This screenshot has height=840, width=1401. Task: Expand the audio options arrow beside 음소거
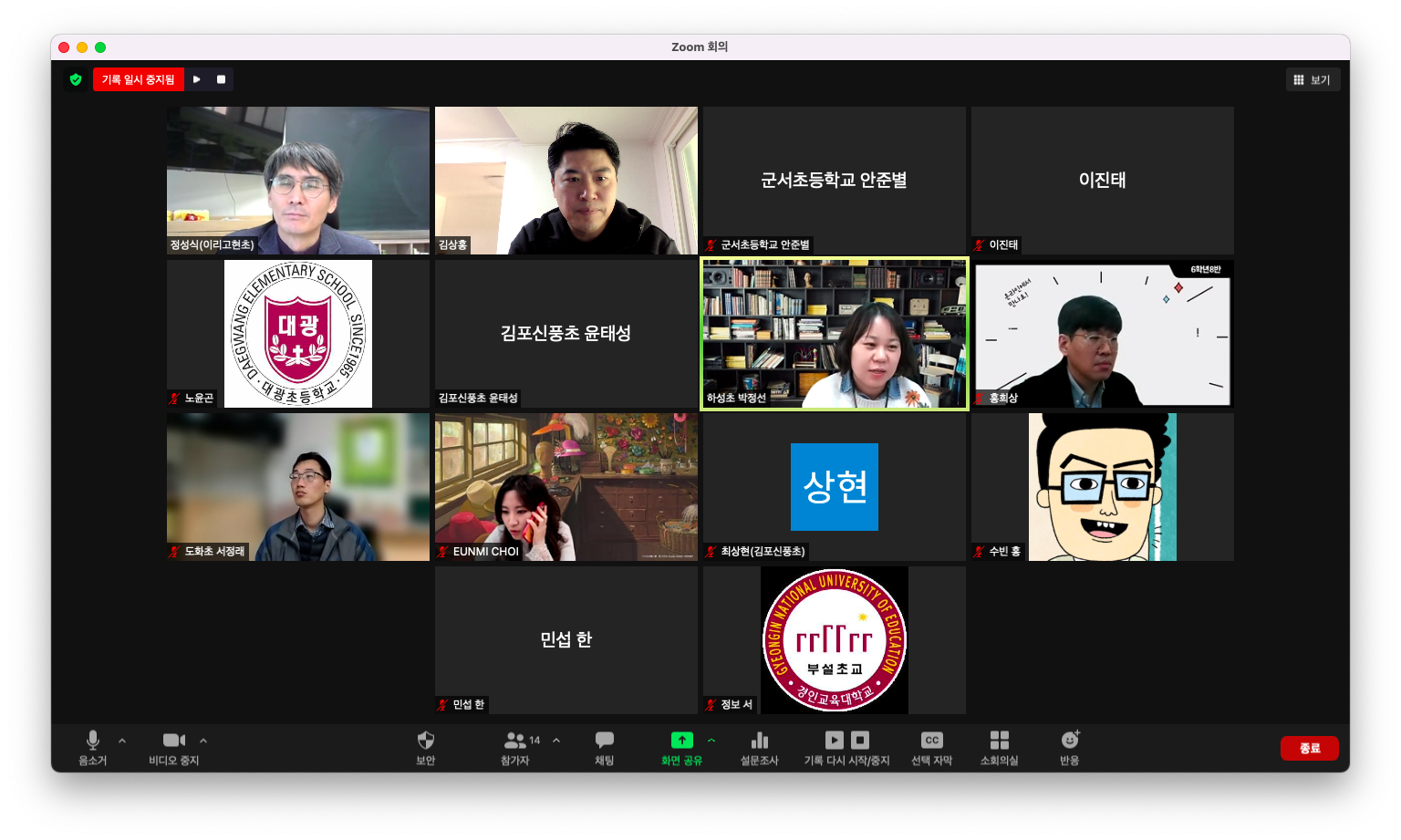click(x=122, y=741)
